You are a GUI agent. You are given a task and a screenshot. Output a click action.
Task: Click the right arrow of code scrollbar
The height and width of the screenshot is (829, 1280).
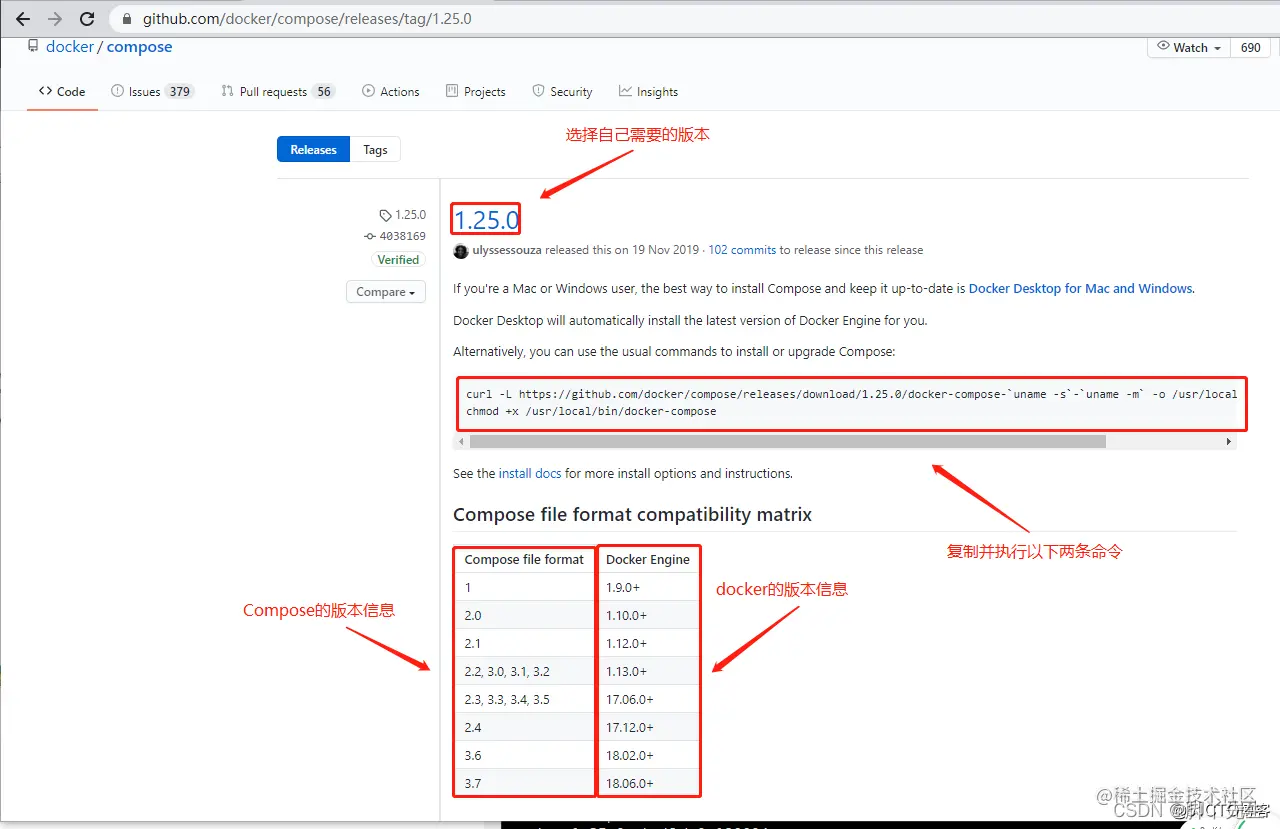[x=1229, y=441]
